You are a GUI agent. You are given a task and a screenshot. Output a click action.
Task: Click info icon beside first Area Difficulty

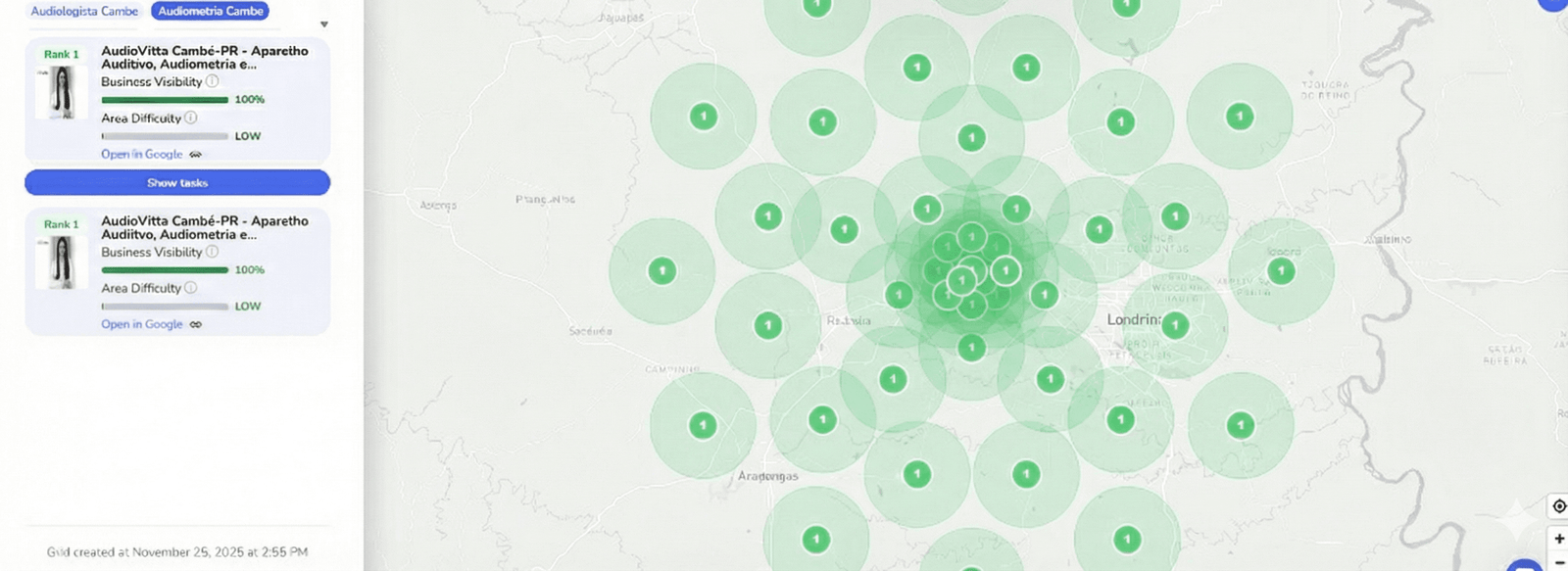(191, 118)
